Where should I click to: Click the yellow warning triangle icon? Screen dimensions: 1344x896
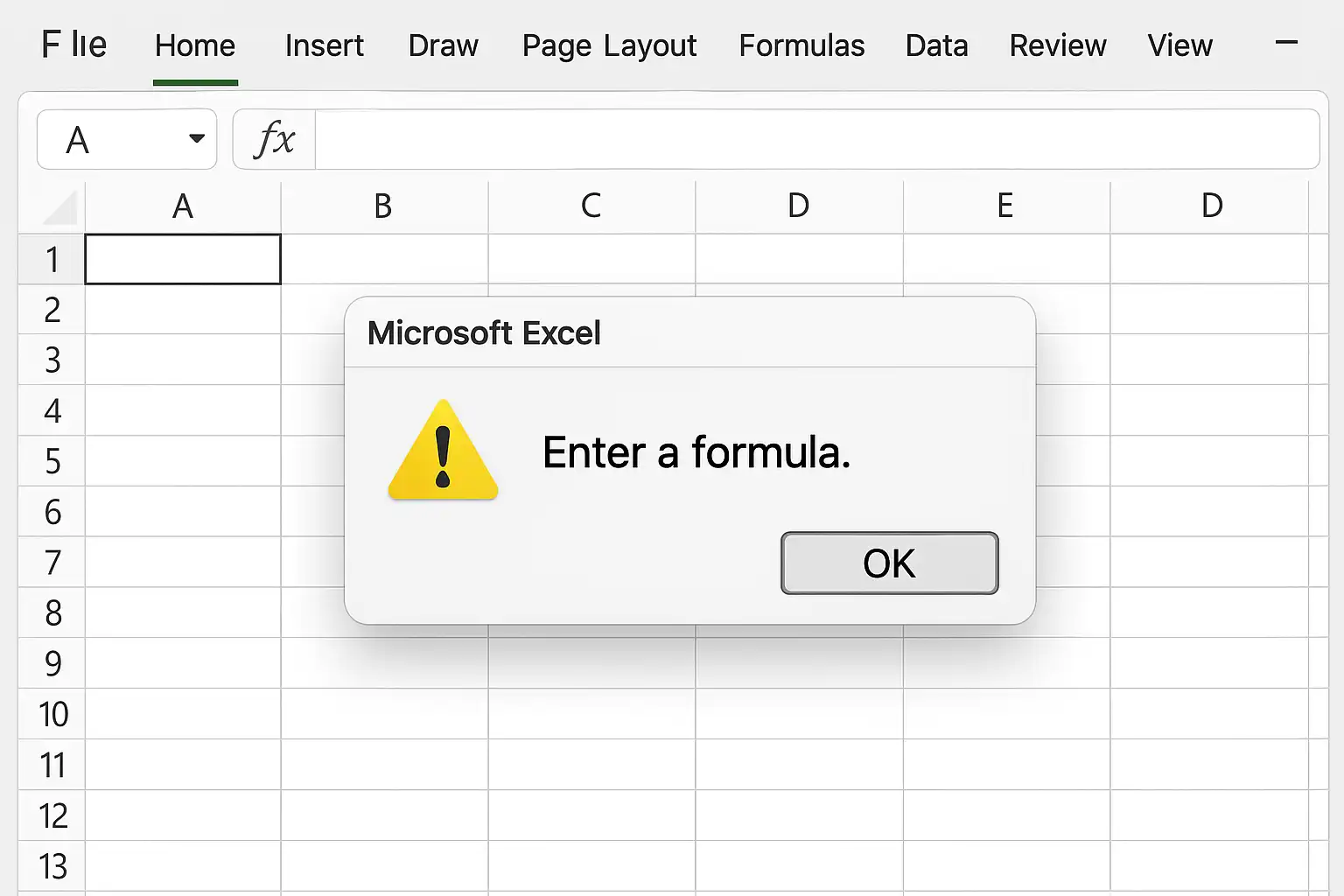coord(443,452)
